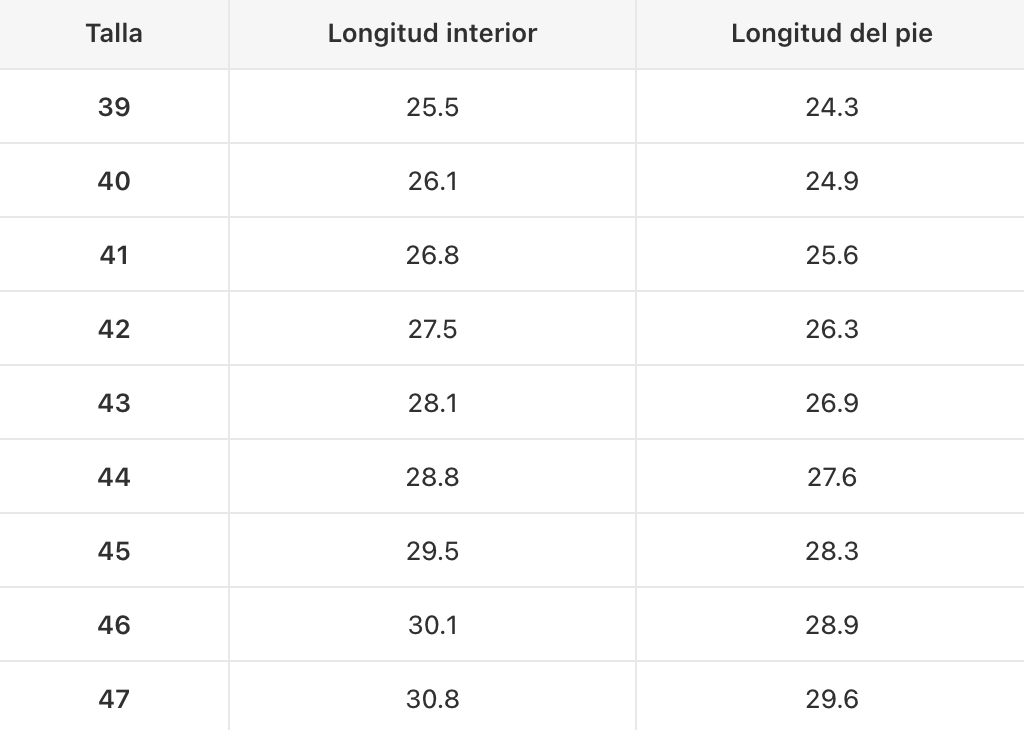Select the size 40 cell
1024x730 pixels.
coord(114,181)
